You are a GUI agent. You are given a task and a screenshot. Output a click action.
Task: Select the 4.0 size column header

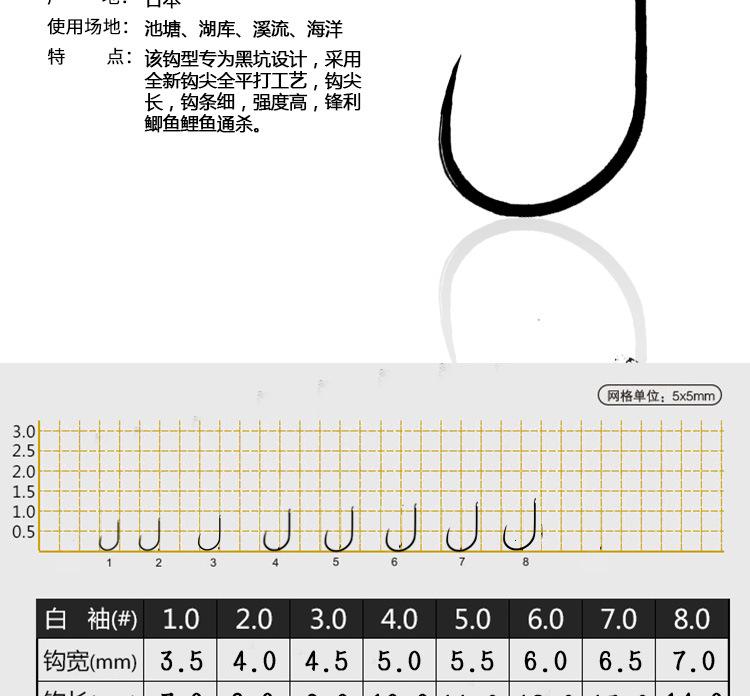399,619
